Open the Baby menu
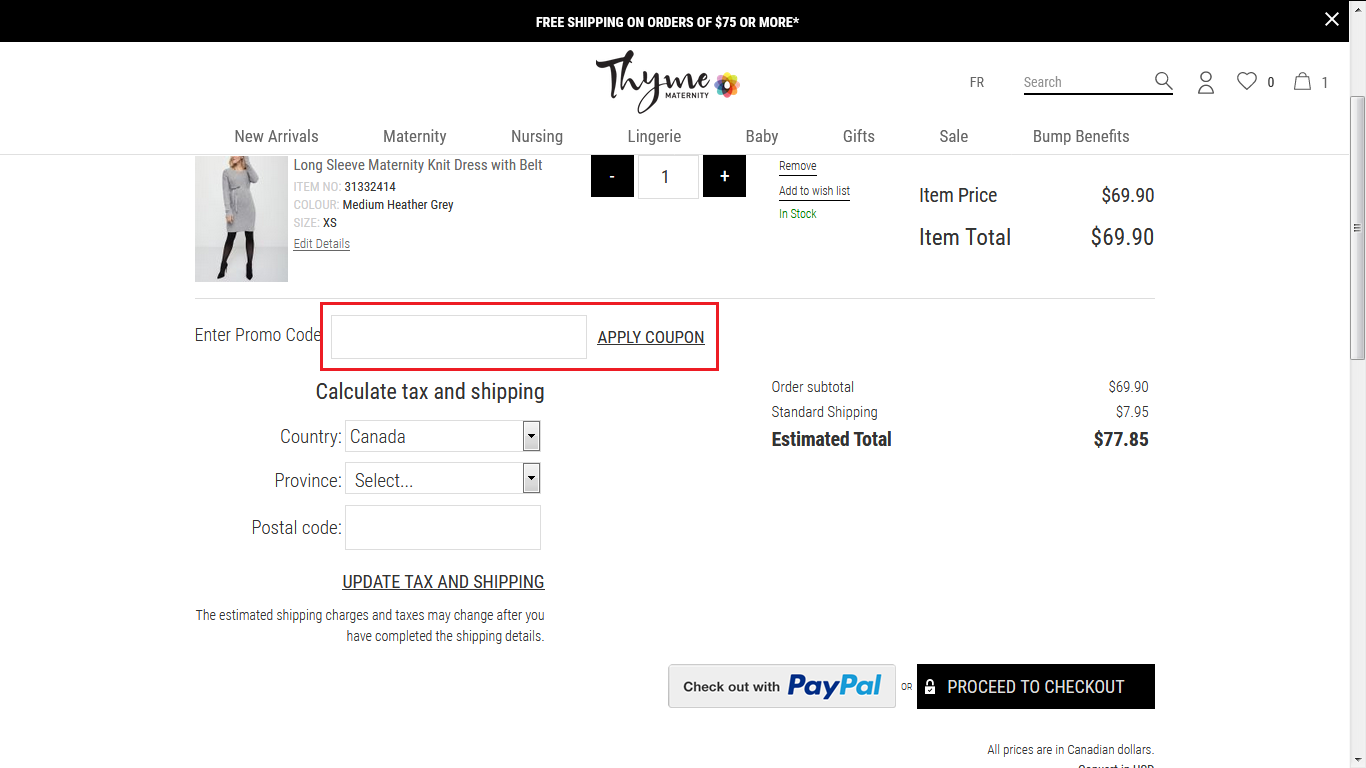 point(762,136)
